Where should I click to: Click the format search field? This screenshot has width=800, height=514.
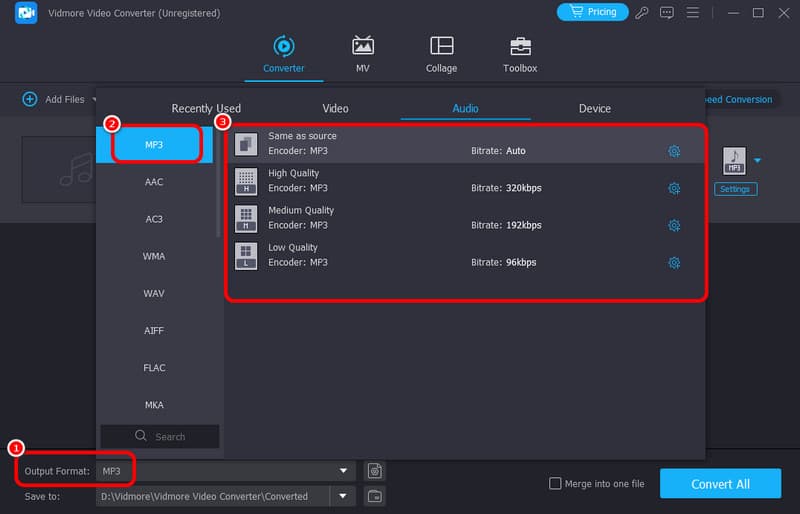[160, 436]
